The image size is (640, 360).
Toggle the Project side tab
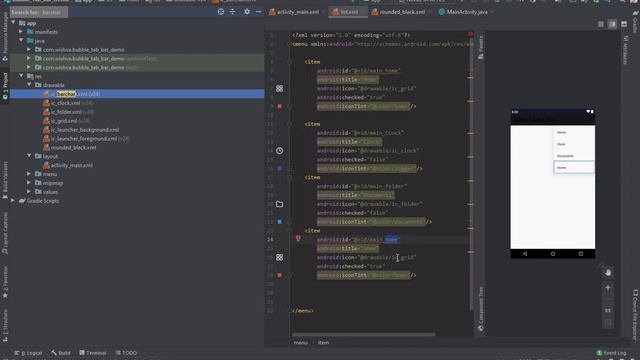[5, 86]
